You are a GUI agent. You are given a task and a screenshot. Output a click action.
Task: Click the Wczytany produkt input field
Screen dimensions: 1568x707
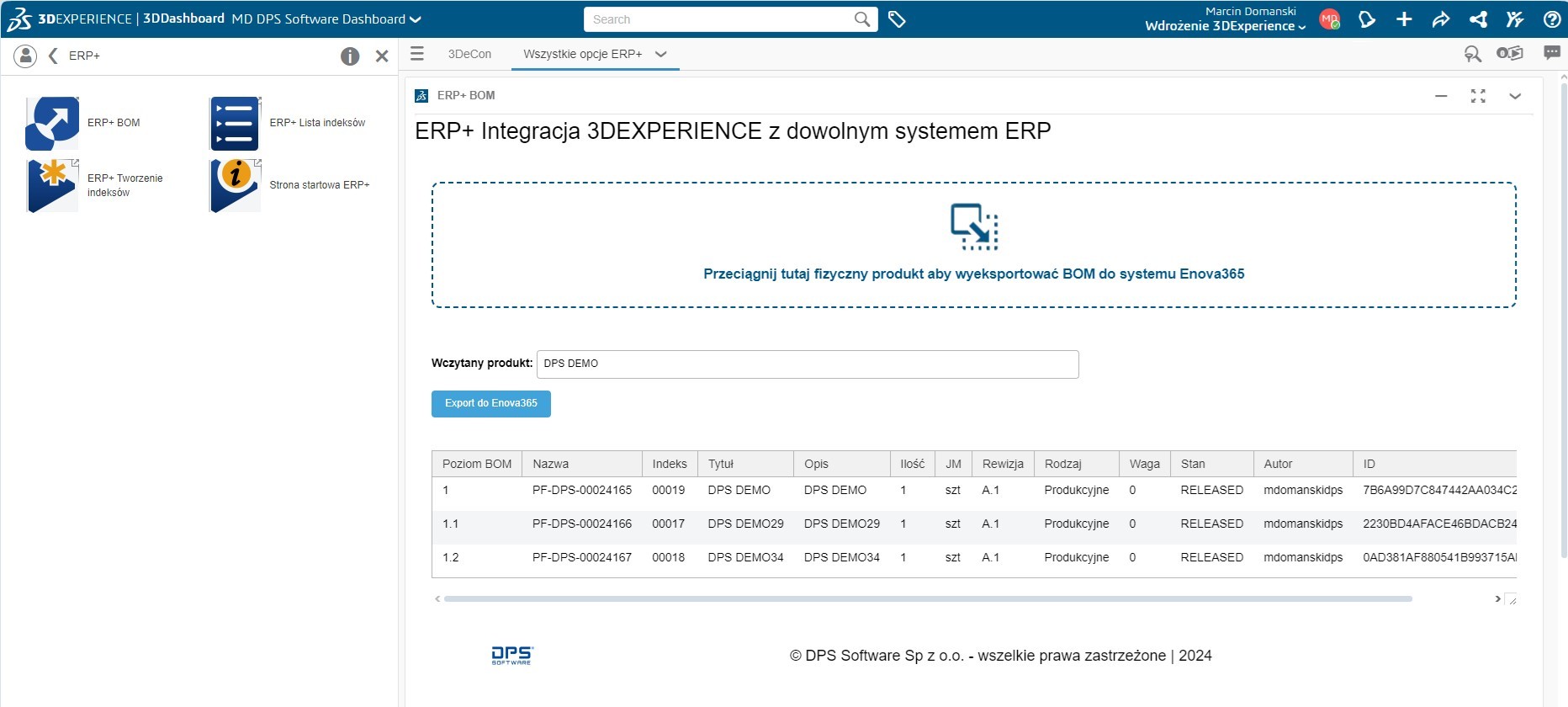[807, 364]
